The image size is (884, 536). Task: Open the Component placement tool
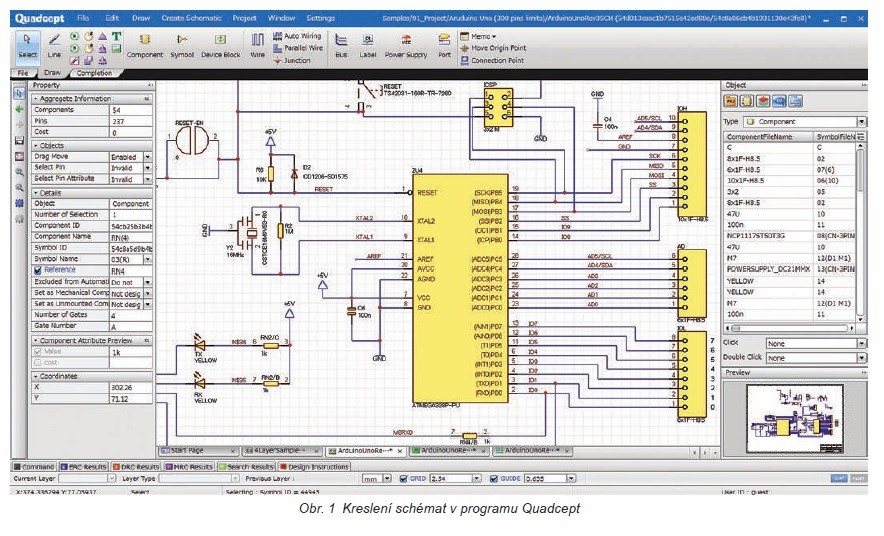[x=145, y=46]
